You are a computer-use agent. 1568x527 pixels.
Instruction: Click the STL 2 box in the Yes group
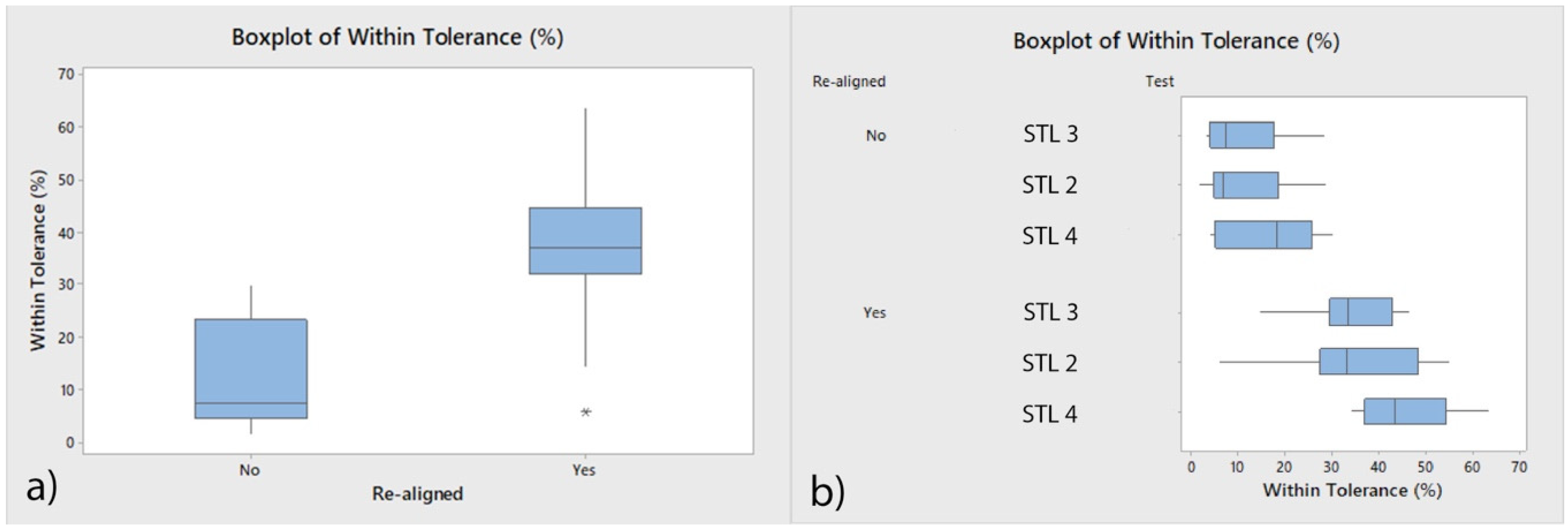tap(1368, 362)
